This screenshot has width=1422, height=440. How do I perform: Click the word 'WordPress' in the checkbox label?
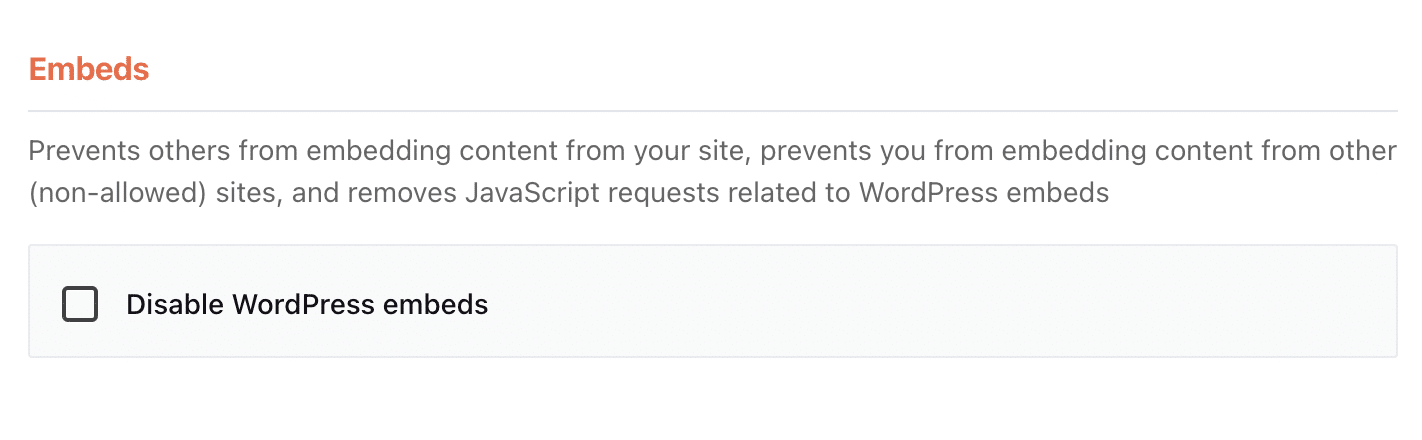(290, 304)
